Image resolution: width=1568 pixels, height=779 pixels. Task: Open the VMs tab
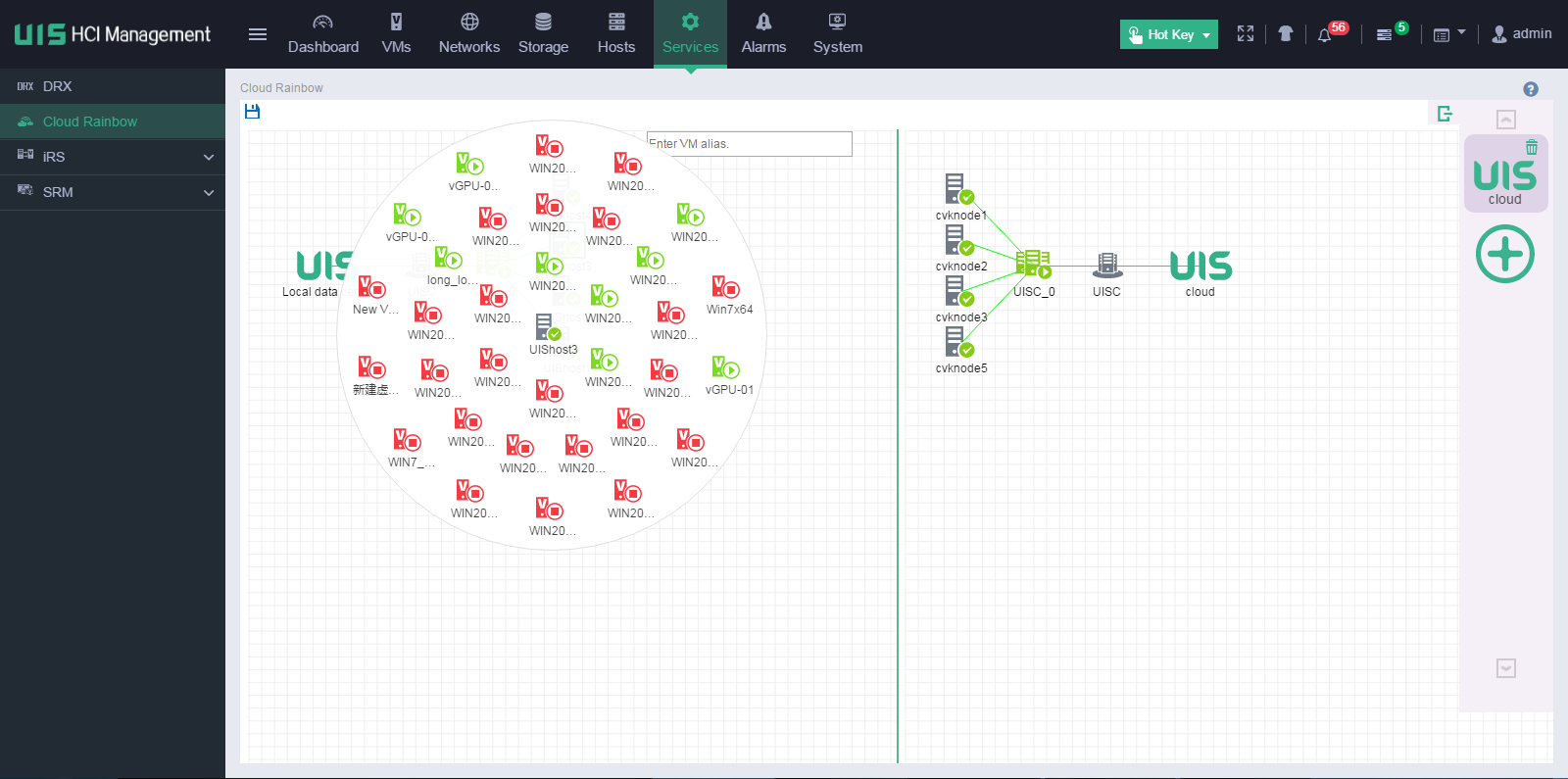(x=397, y=34)
